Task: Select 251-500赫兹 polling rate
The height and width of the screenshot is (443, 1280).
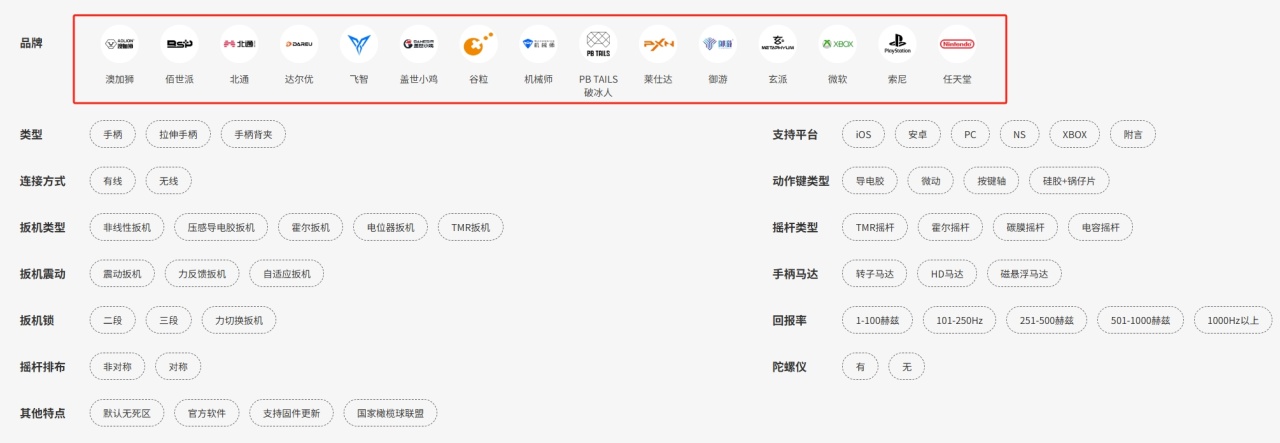Action: pos(1046,320)
